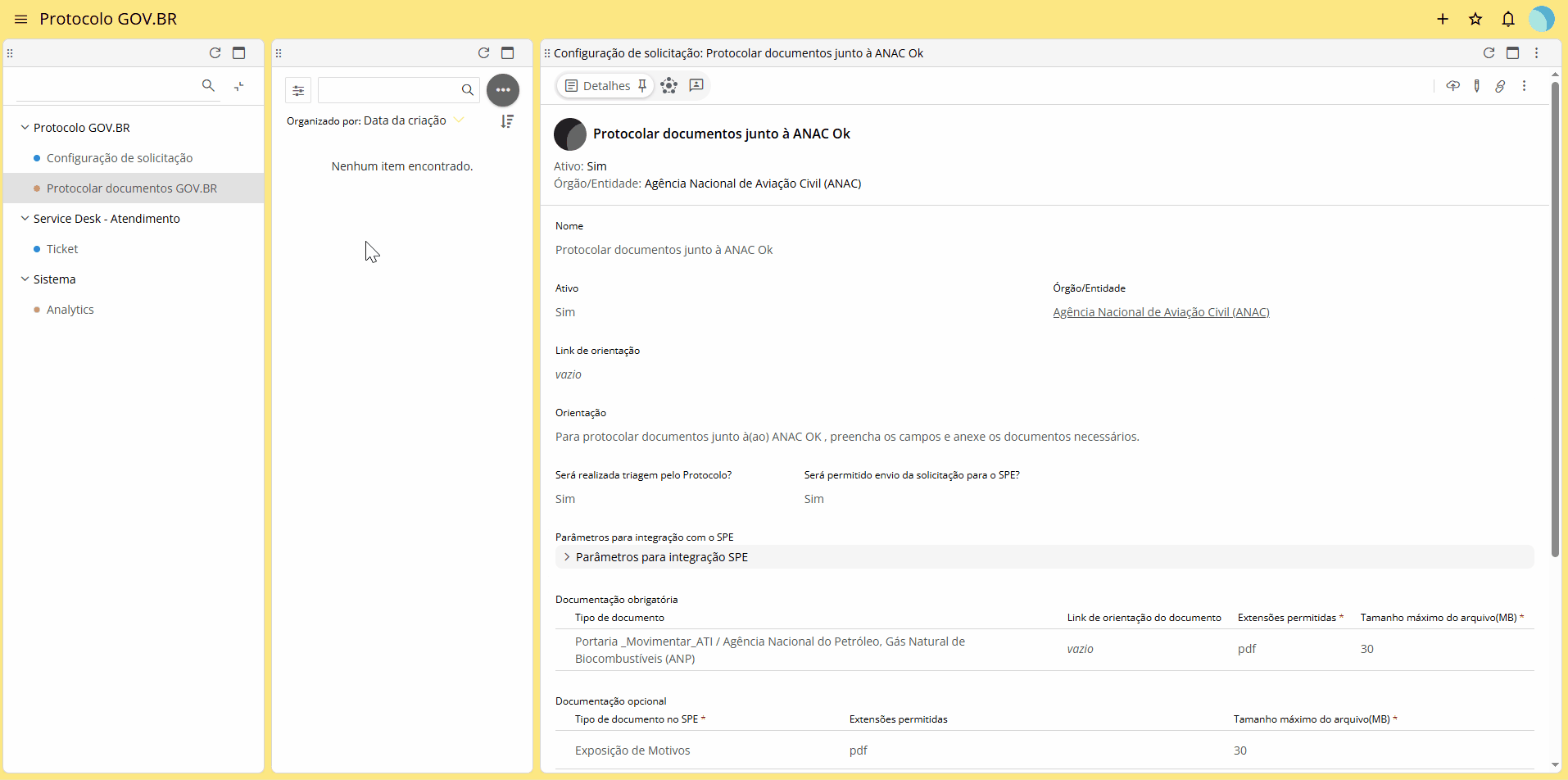Open Analytics tree item
Screen dimensions: 1568x780
click(70, 310)
